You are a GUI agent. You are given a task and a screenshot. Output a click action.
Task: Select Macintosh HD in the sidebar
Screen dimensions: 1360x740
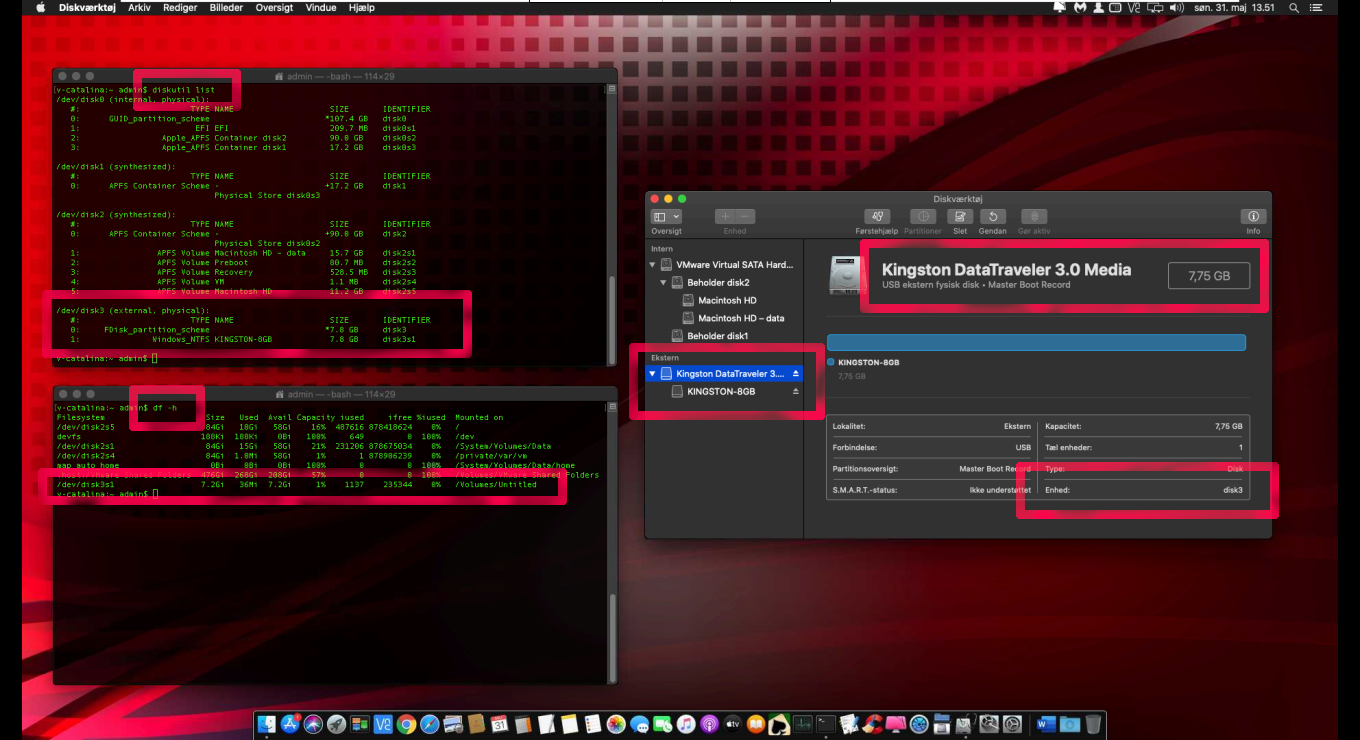[x=727, y=301]
